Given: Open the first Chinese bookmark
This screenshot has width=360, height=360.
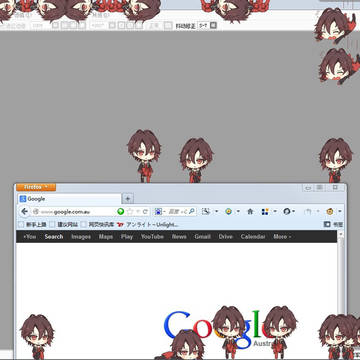Looking at the screenshot, I should click(x=32, y=225).
